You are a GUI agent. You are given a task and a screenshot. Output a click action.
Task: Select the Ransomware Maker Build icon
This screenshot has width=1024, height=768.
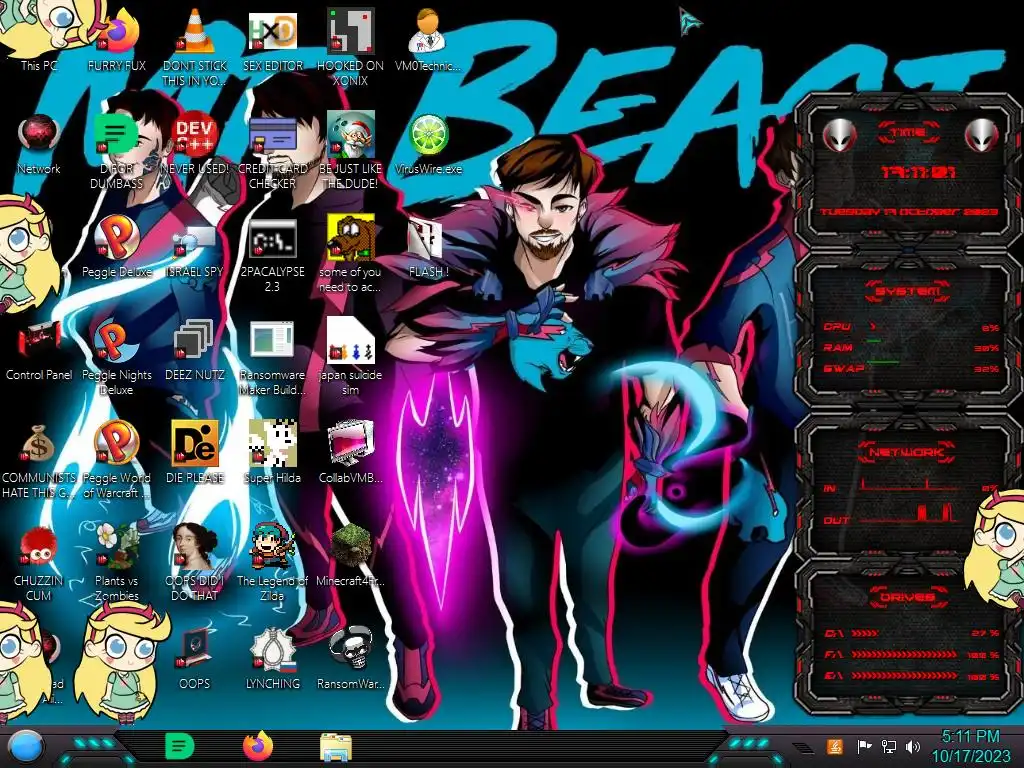(x=272, y=358)
